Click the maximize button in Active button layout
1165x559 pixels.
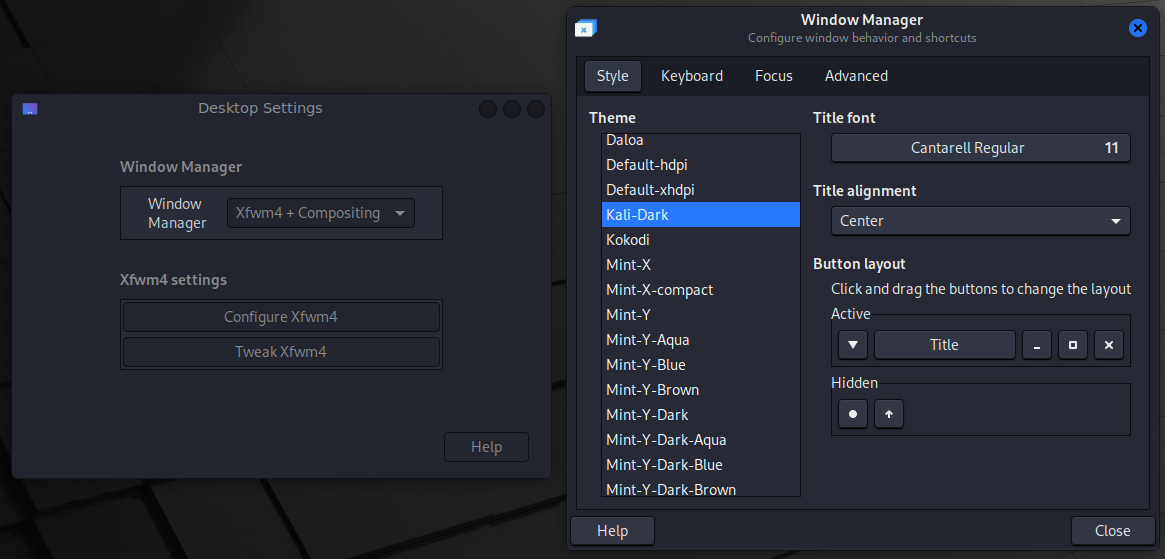1073,345
